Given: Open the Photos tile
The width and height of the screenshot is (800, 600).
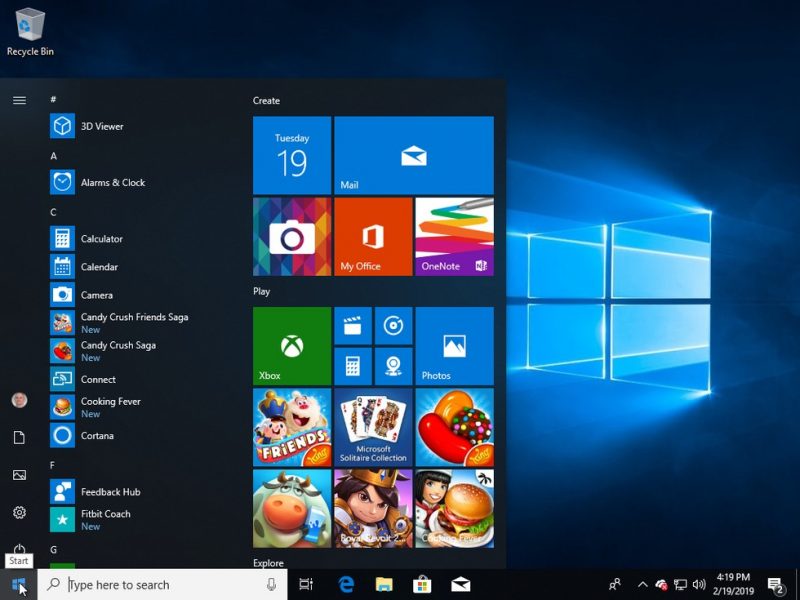Looking at the screenshot, I should (455, 346).
